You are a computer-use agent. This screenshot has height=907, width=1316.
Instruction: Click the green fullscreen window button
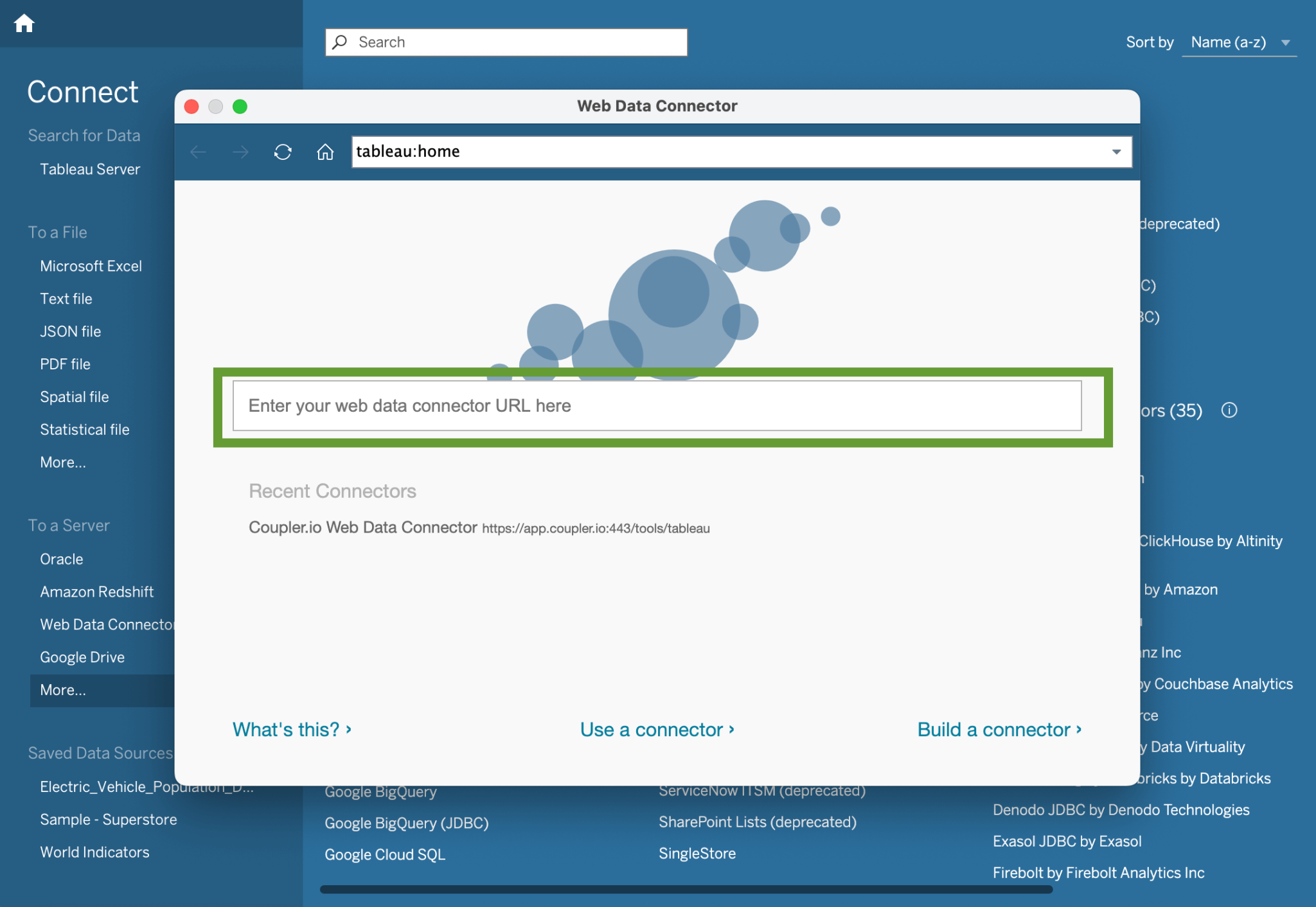click(x=240, y=106)
